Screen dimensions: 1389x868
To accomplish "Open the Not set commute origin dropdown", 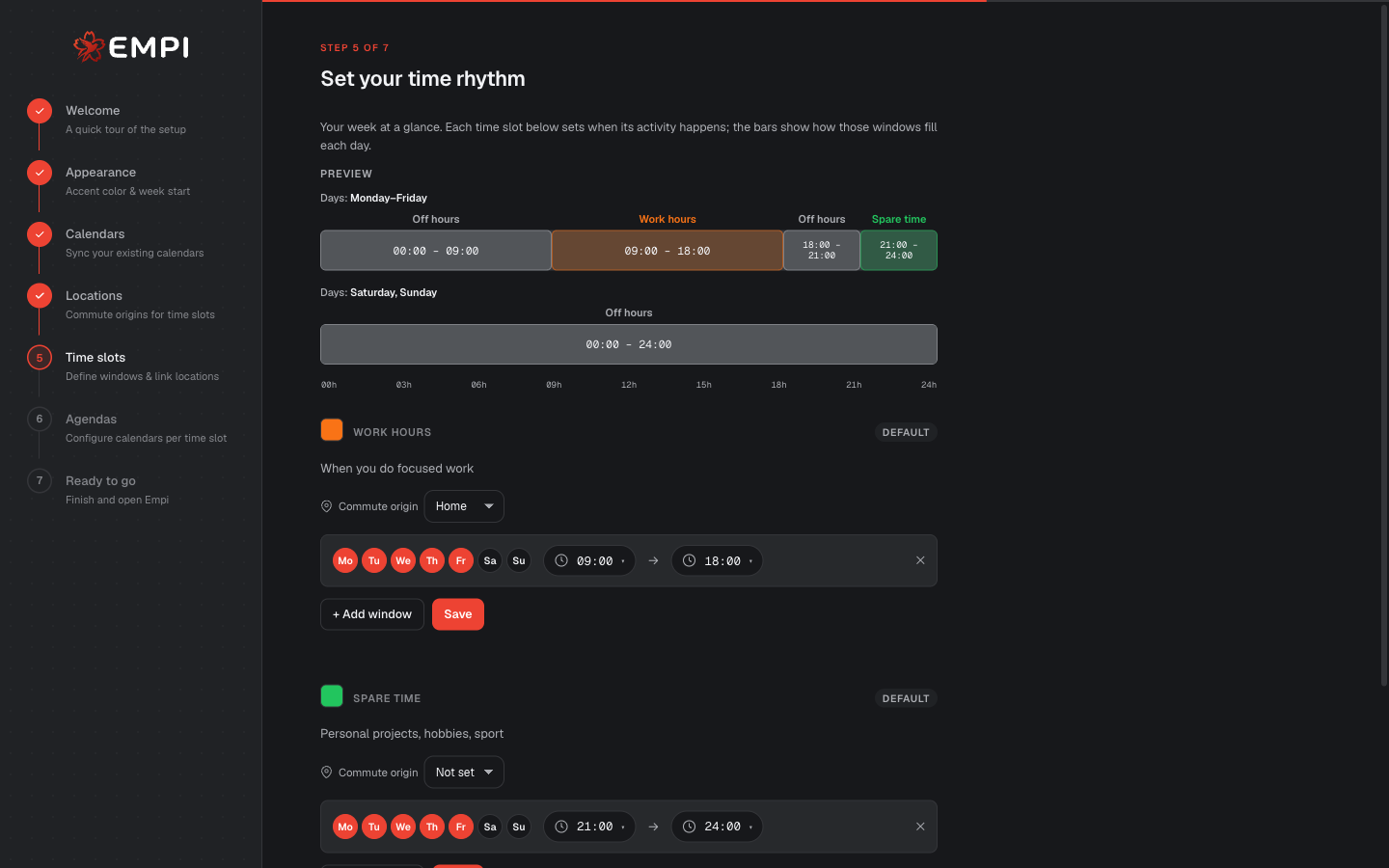I will pos(464,773).
